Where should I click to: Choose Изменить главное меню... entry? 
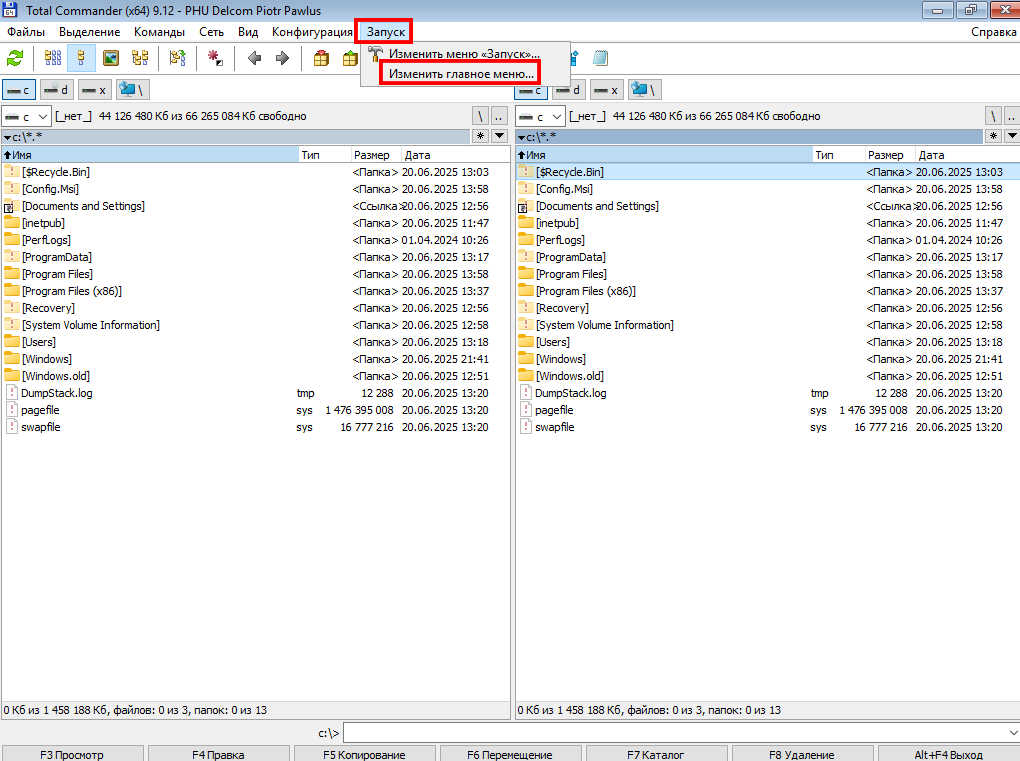(x=461, y=73)
